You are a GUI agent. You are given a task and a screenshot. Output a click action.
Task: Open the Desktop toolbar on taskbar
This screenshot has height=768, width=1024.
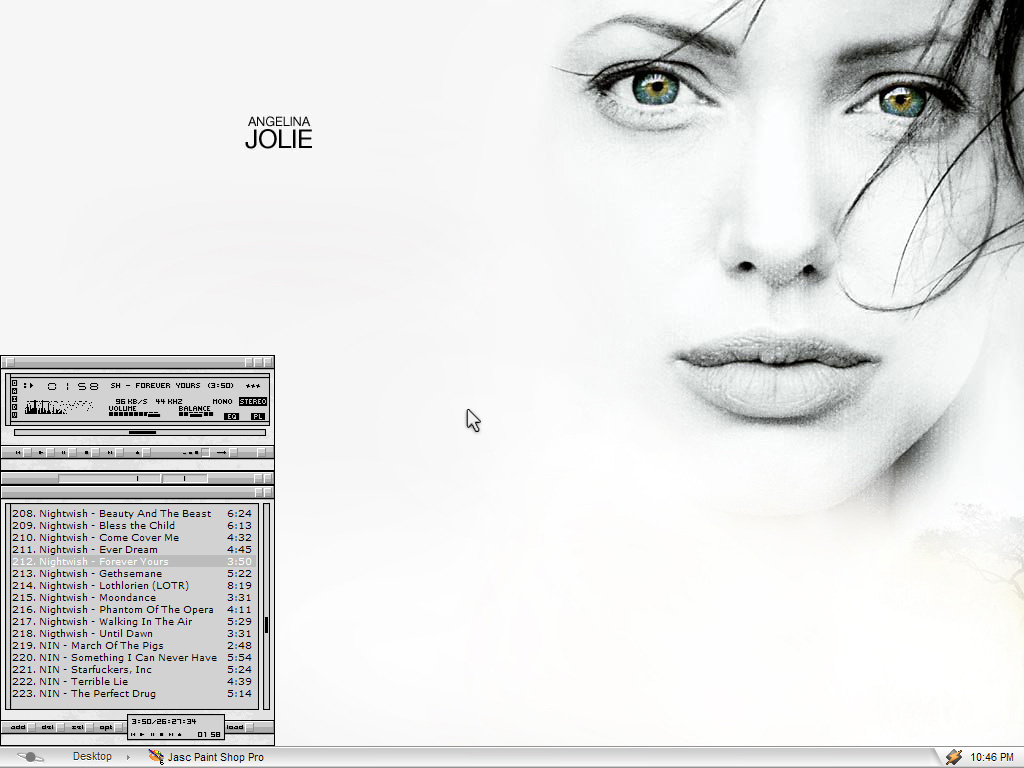point(92,756)
